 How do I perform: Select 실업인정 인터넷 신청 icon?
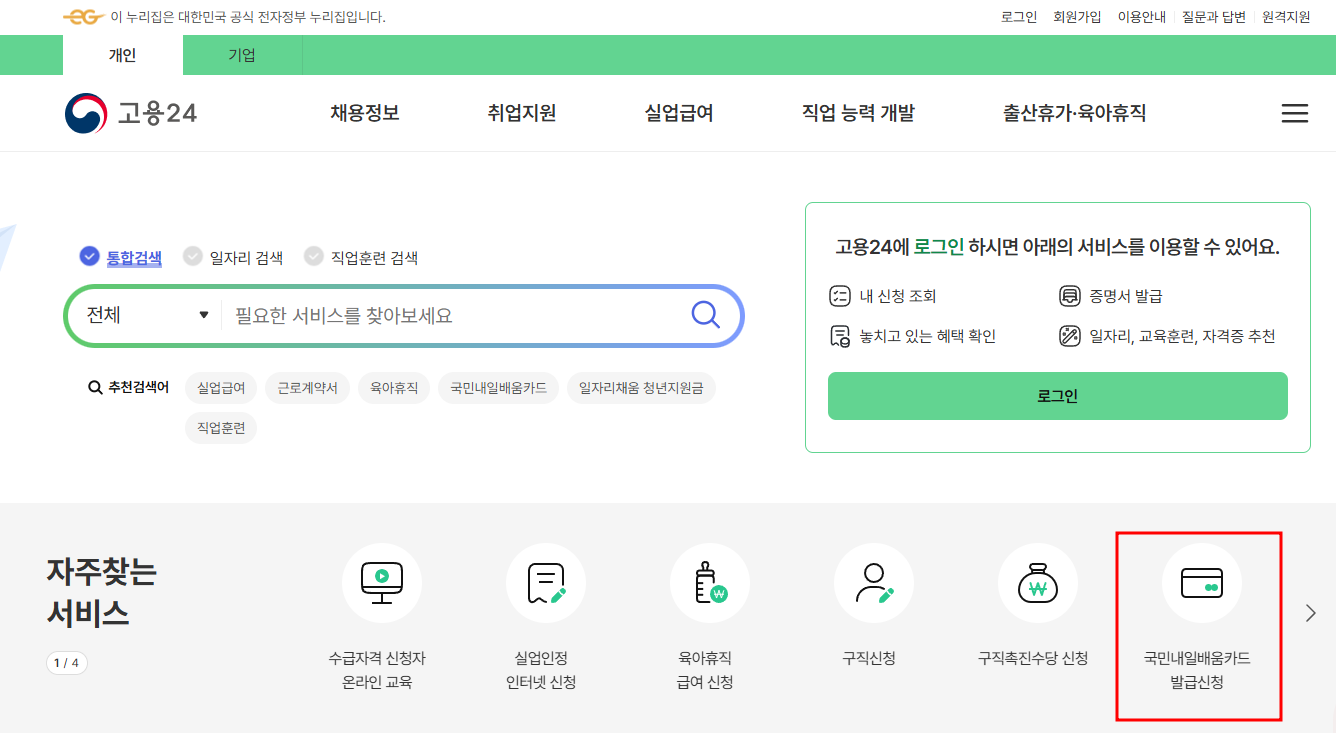(546, 582)
